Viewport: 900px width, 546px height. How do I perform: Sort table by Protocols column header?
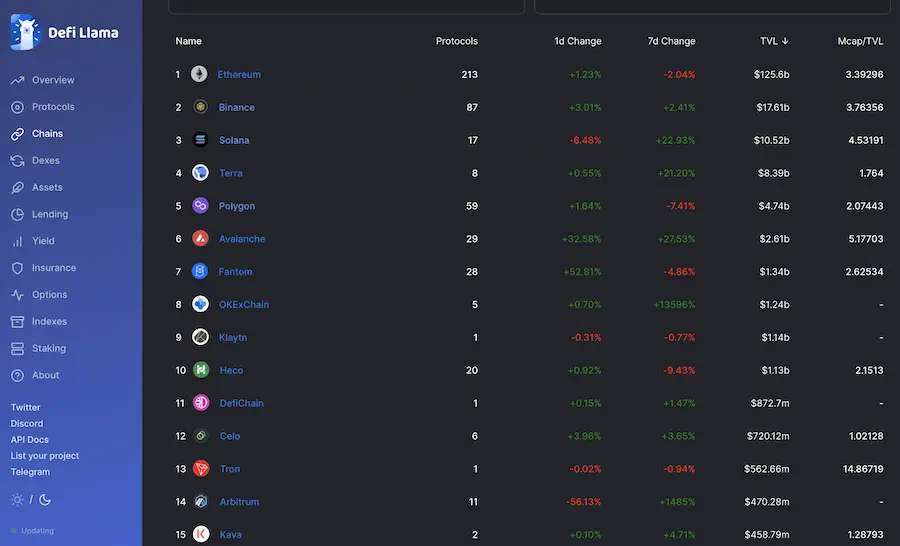[457, 41]
